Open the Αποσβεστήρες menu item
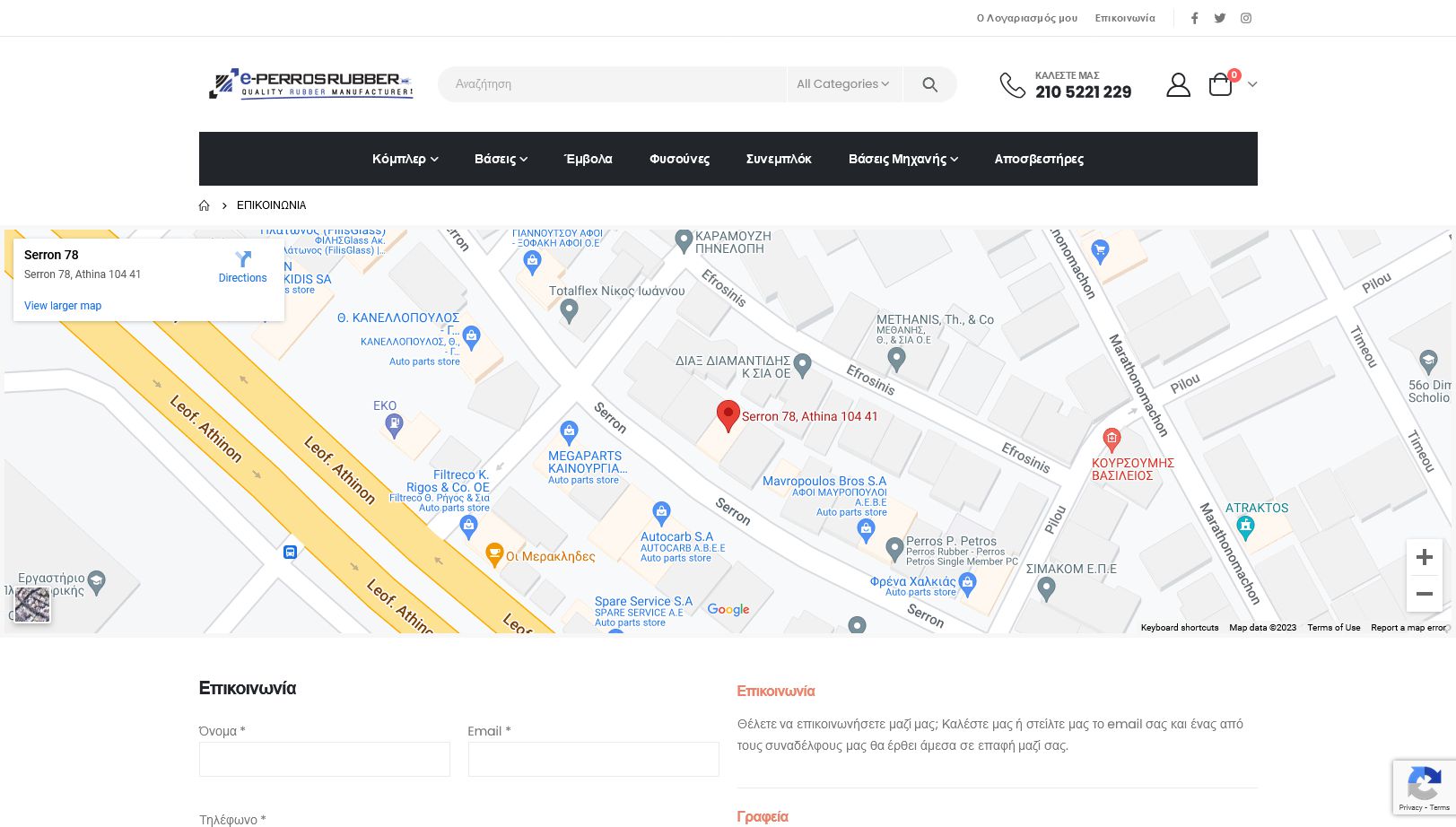 [1039, 159]
